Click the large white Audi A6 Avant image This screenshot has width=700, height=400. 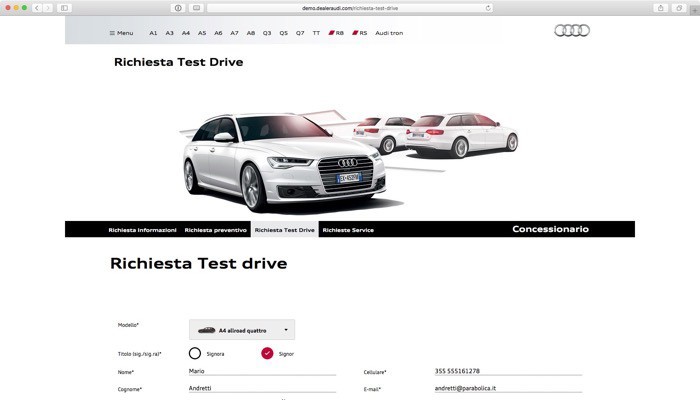tap(284, 162)
